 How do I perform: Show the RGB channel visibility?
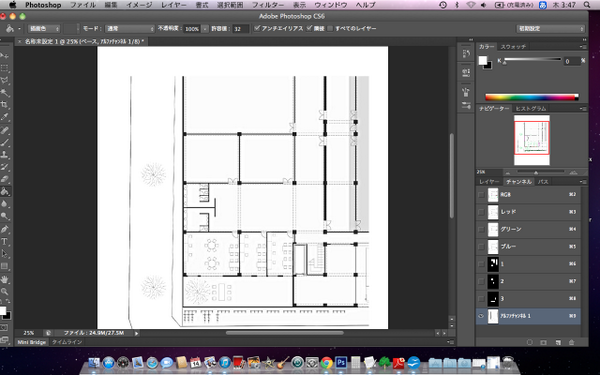coord(481,194)
